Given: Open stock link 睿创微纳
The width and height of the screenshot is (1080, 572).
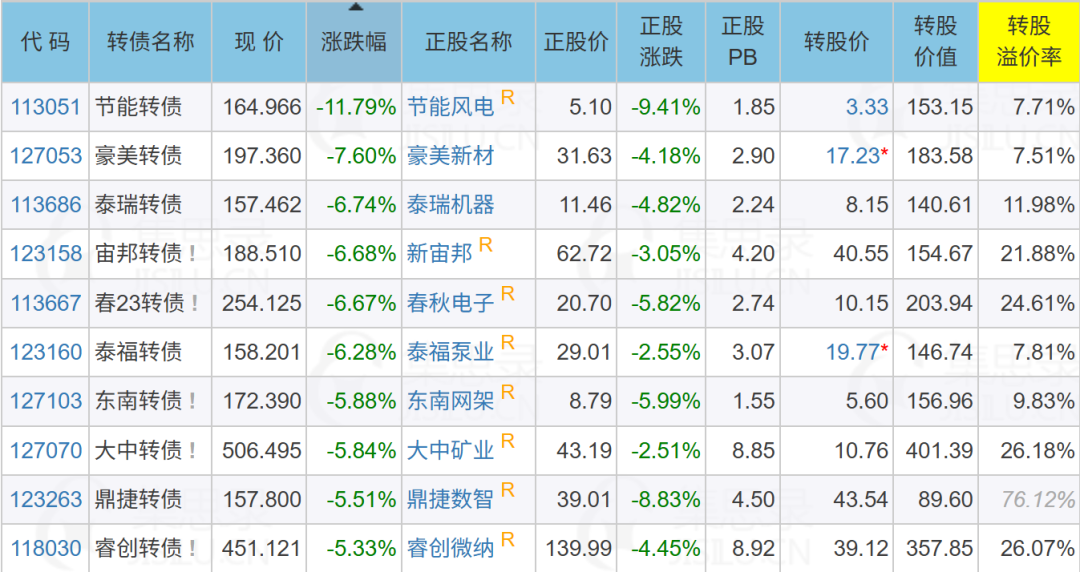Looking at the screenshot, I should tap(450, 549).
